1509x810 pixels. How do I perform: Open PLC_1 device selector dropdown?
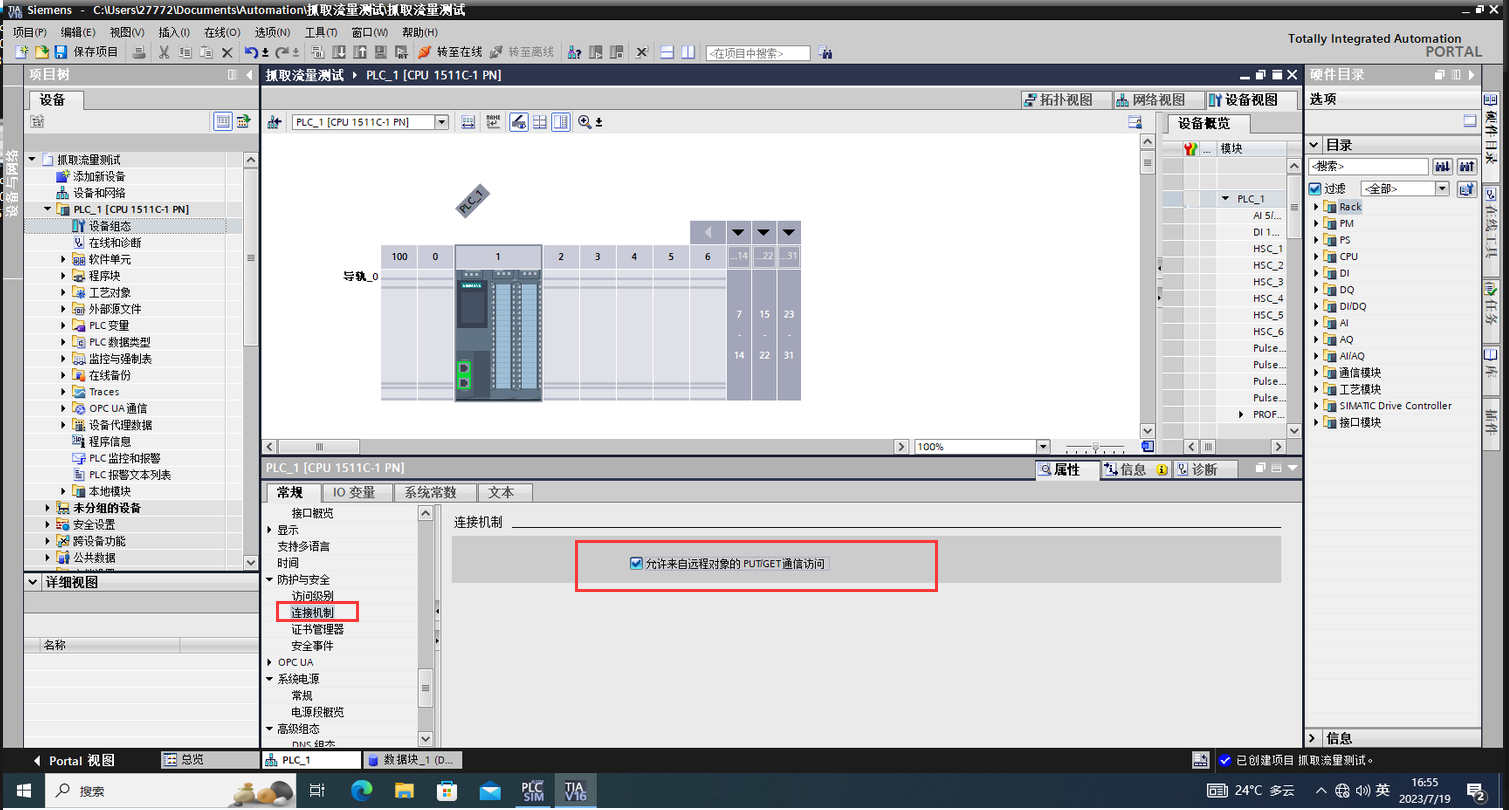[442, 122]
